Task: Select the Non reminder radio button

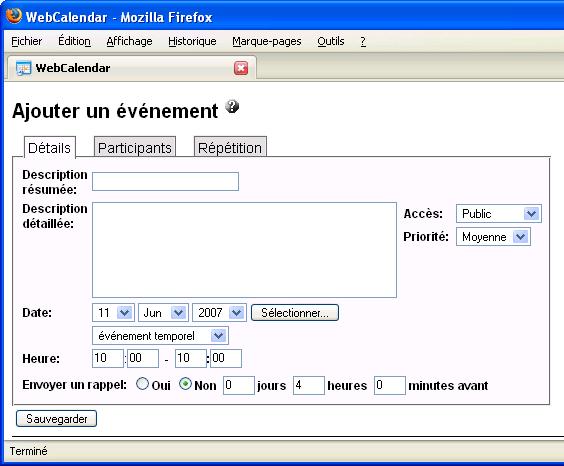Action: (185, 384)
